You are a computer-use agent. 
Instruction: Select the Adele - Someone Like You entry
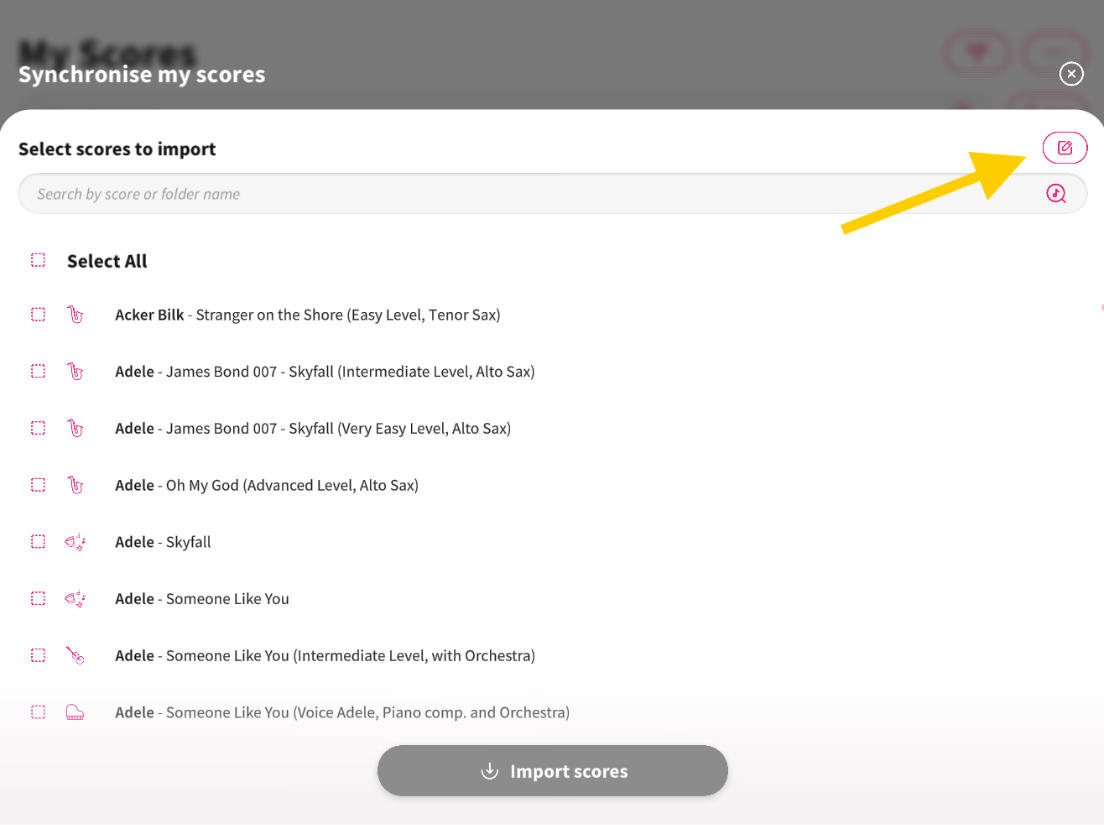pos(203,598)
